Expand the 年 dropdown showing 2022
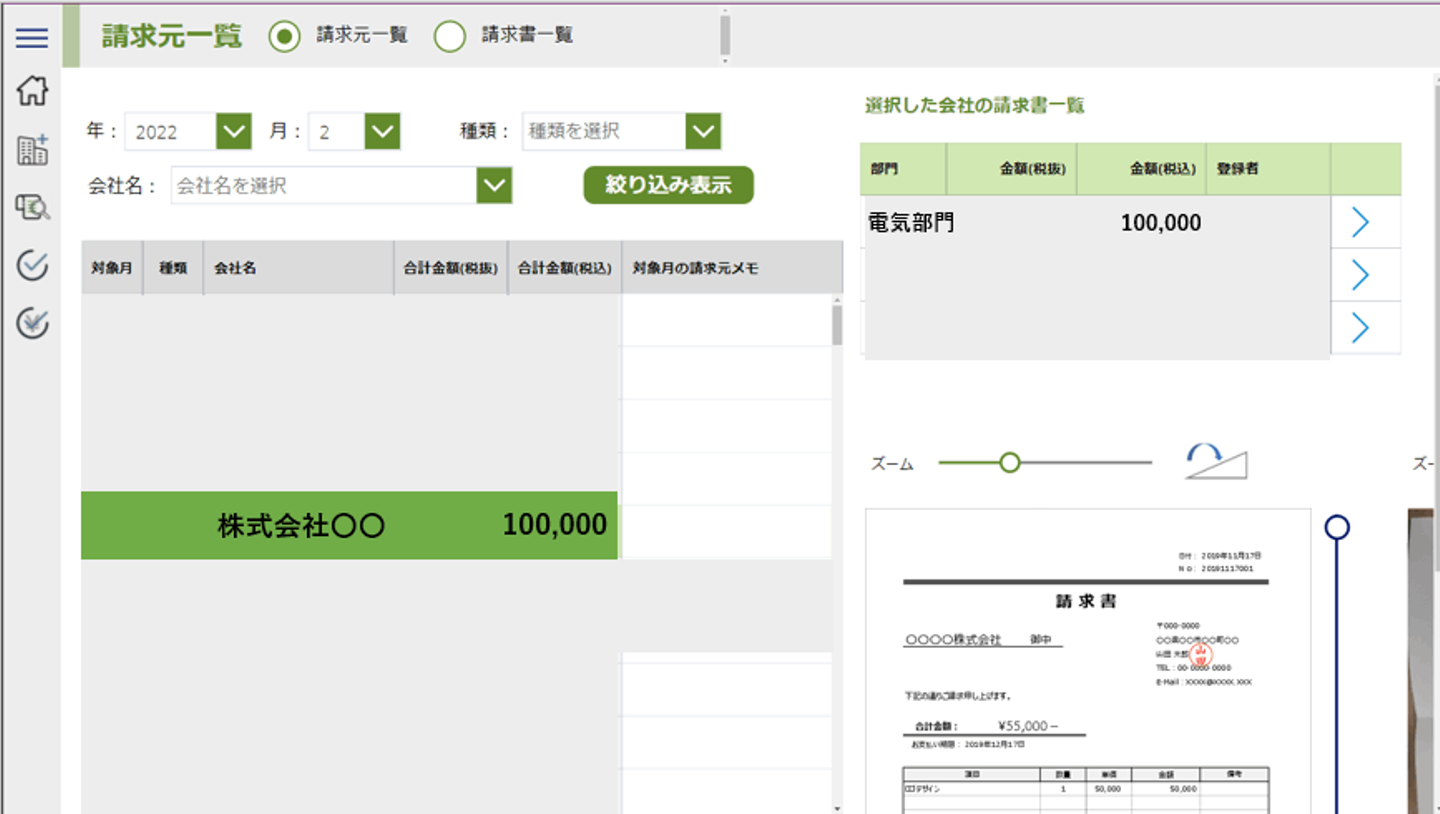 tap(234, 131)
